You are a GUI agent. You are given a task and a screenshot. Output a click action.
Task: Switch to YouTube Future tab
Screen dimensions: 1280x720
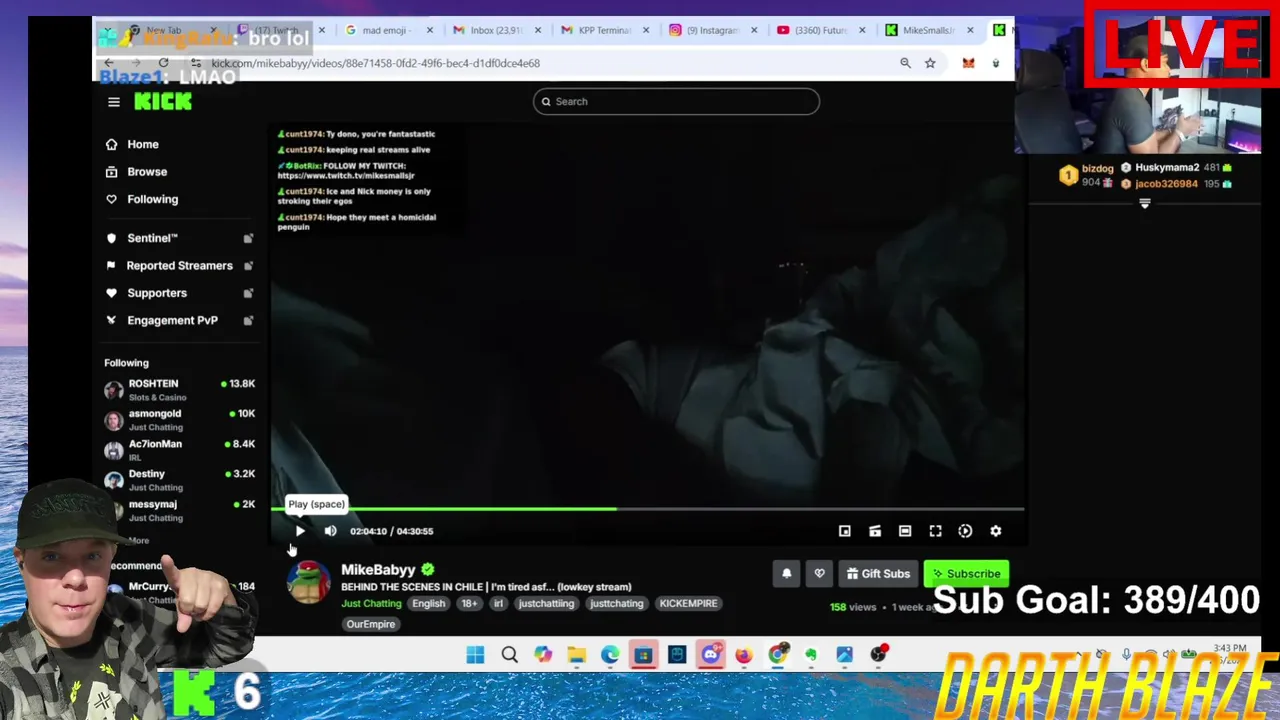820,30
